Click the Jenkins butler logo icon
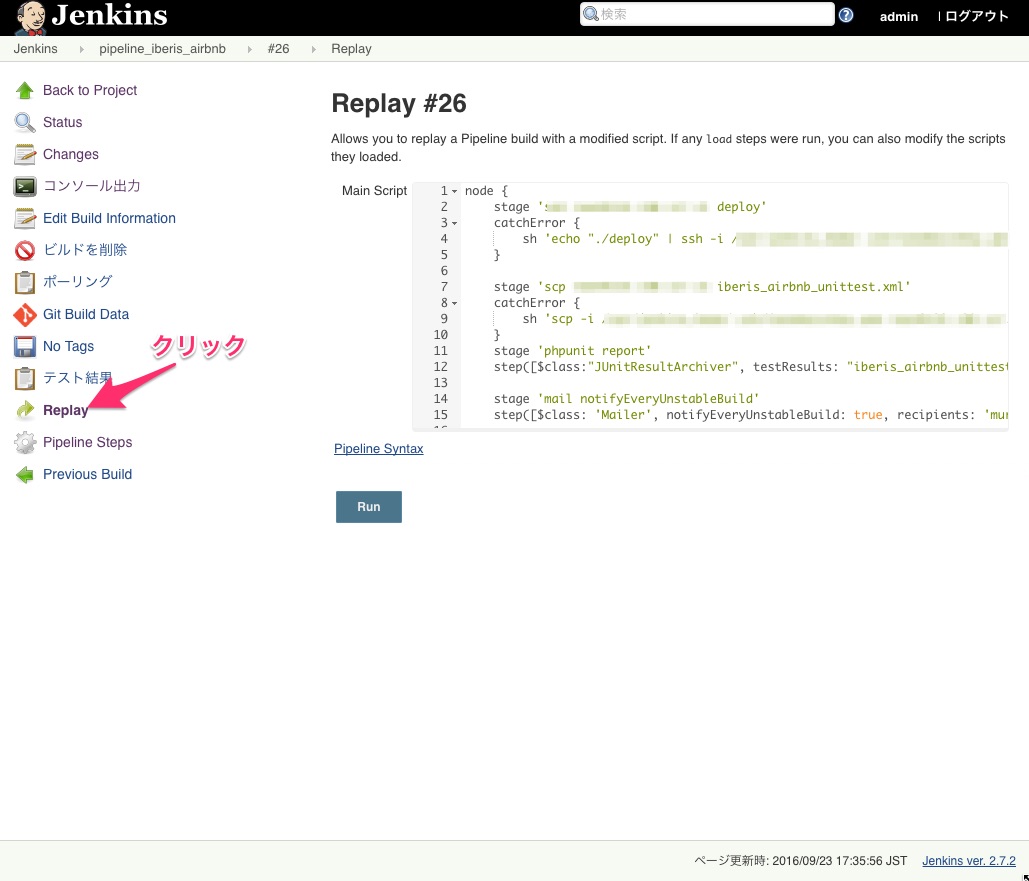 pos(30,18)
